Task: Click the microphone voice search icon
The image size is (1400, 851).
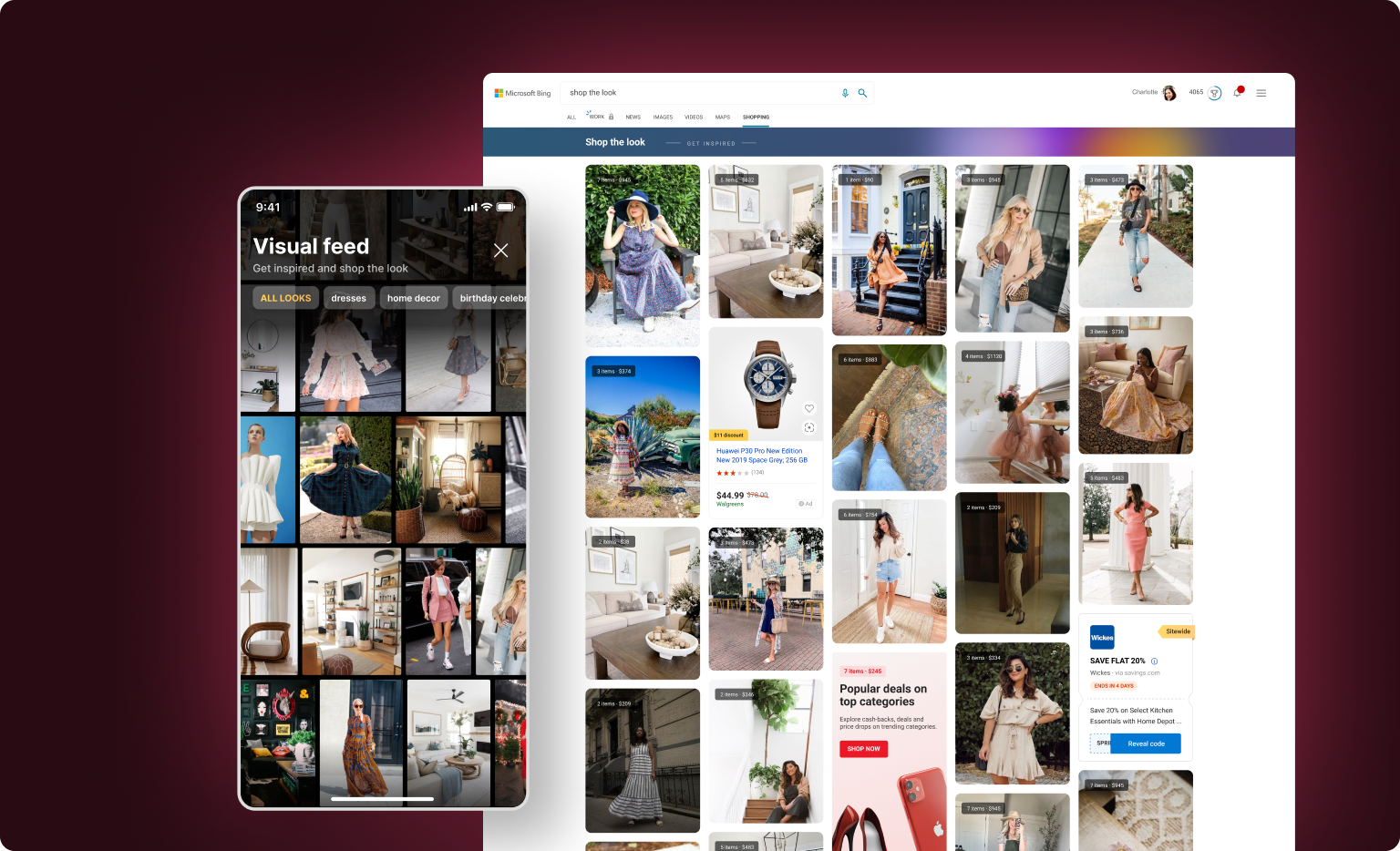Action: click(845, 93)
